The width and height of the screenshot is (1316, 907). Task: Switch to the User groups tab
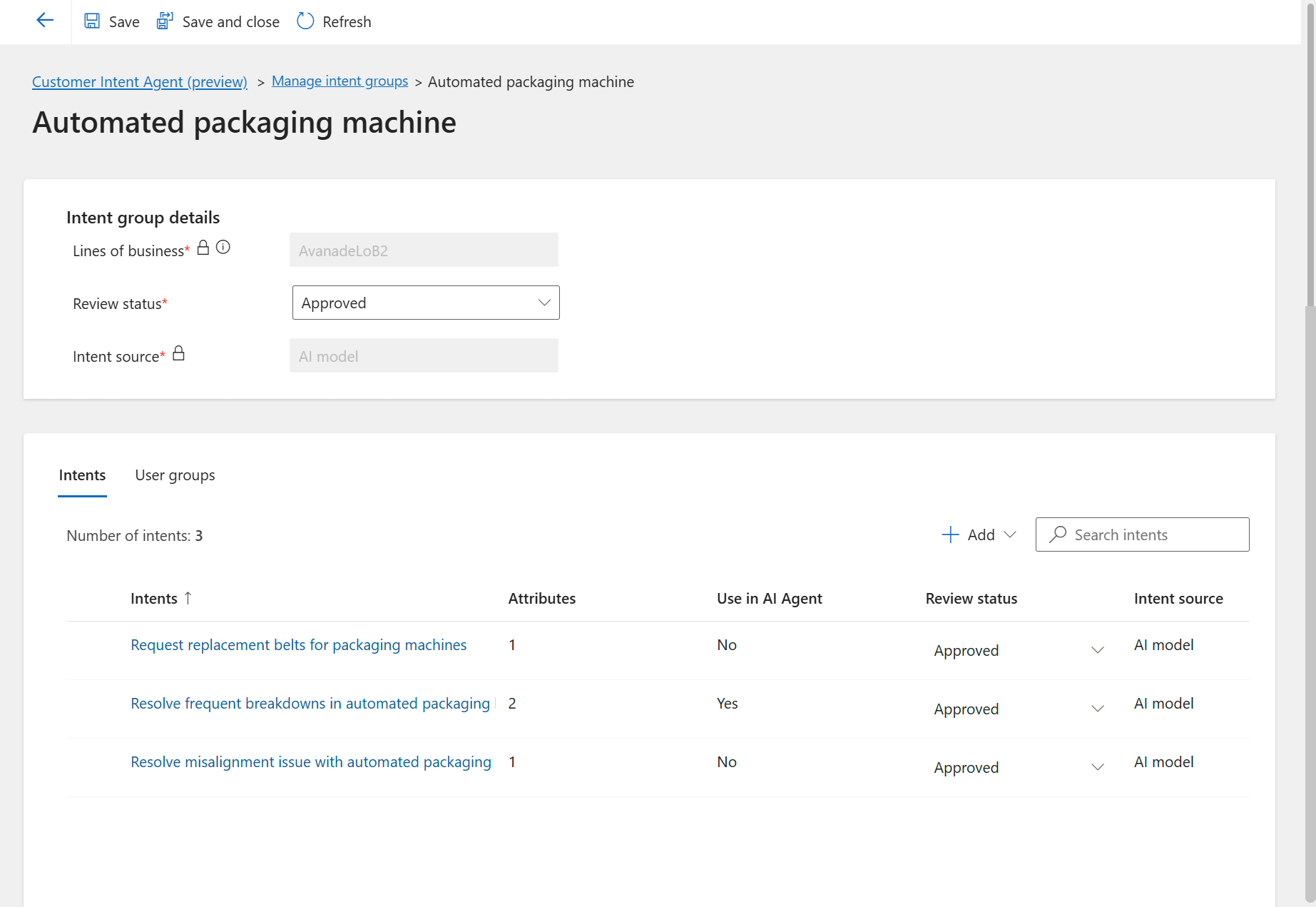(x=175, y=475)
